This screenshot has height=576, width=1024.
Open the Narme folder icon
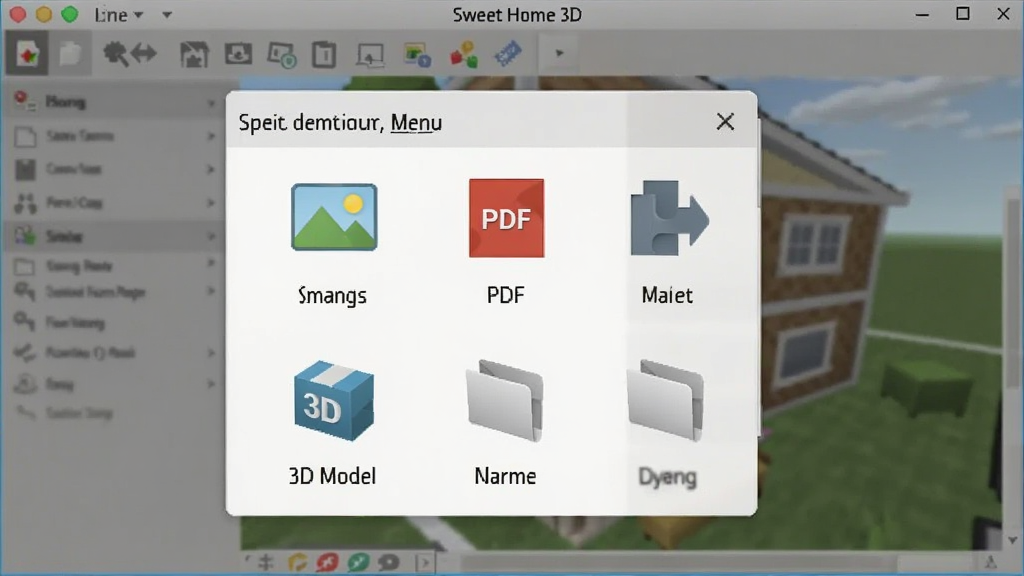(504, 400)
